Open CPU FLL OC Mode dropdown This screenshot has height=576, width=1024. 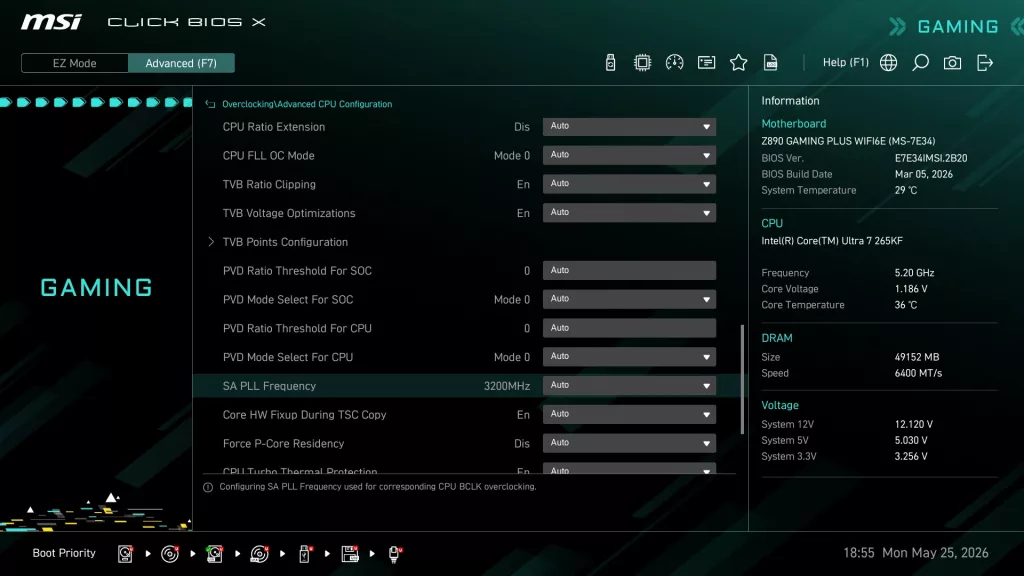(x=629, y=155)
